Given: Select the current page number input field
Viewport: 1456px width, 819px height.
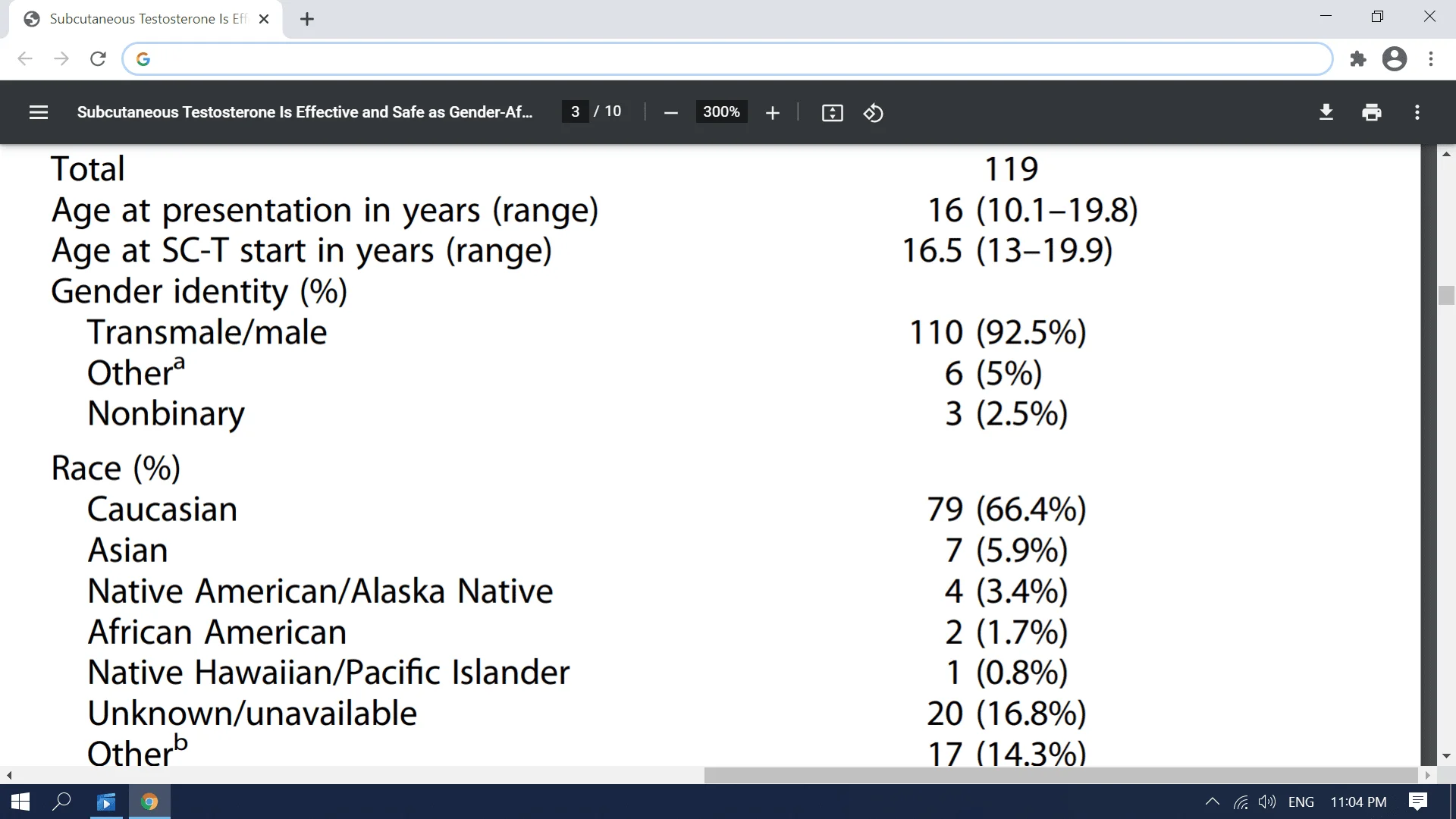Looking at the screenshot, I should (x=576, y=112).
